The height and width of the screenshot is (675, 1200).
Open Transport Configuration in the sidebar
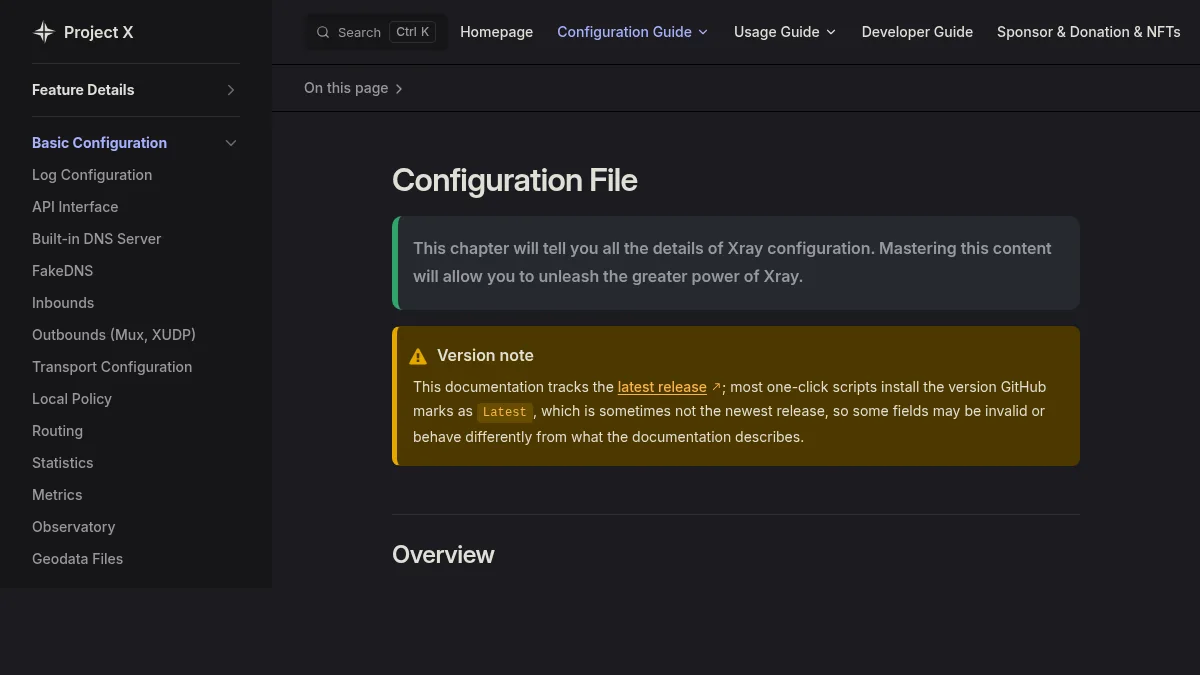click(x=112, y=367)
